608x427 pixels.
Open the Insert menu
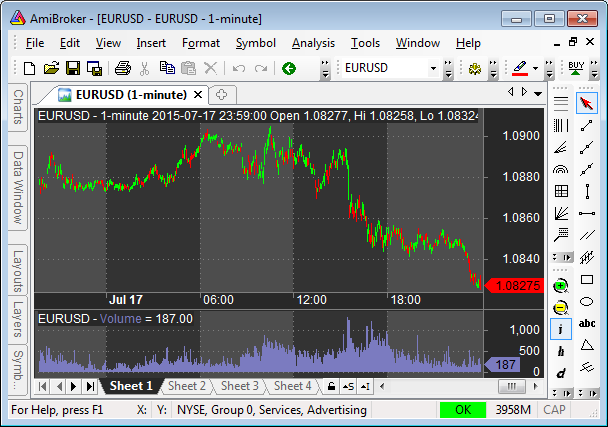[x=151, y=43]
